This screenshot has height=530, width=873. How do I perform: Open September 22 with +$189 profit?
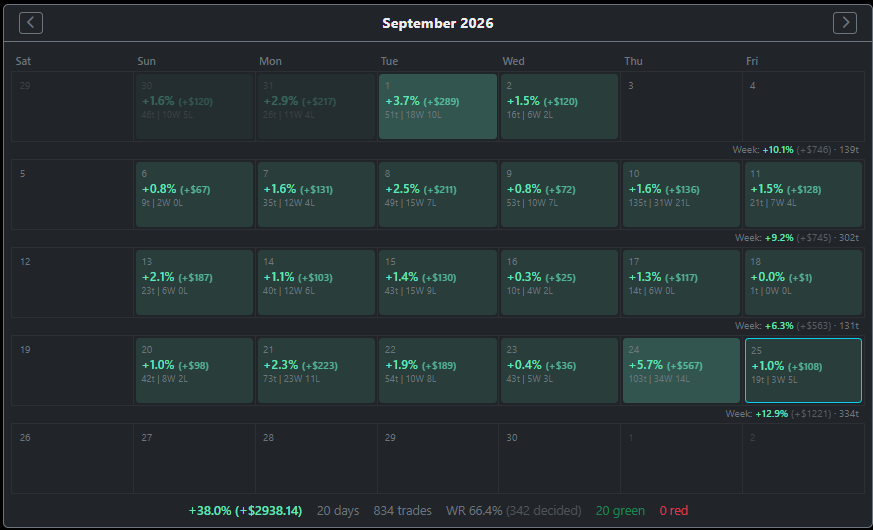[438, 370]
